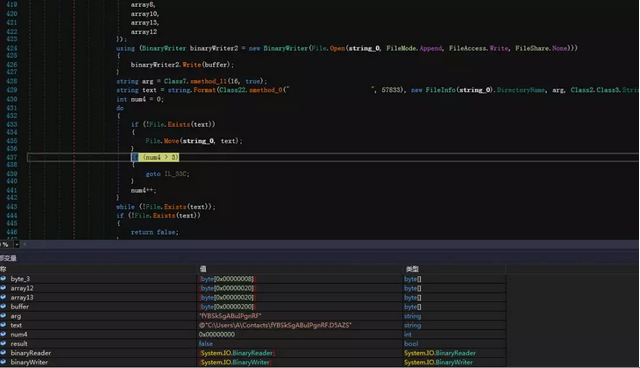Click the highlighted if (num4 > 3) statement
Screen dimensions: 640x368
coord(155,157)
